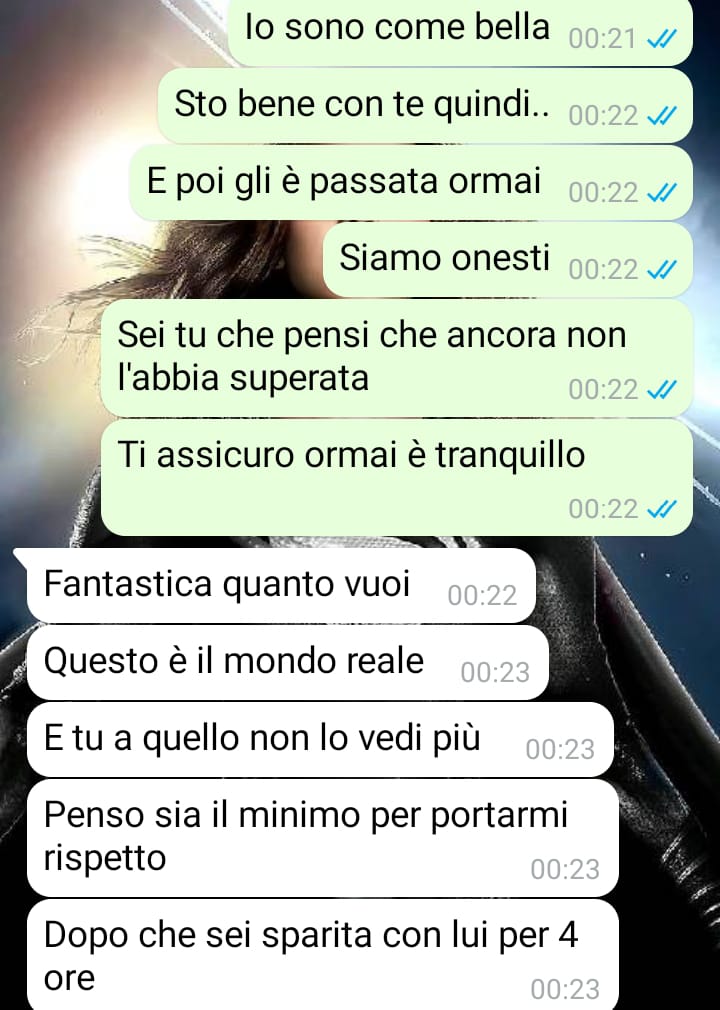Tap the 'E poi gli è passata ormai' message
720x1010 pixels.
(411, 183)
